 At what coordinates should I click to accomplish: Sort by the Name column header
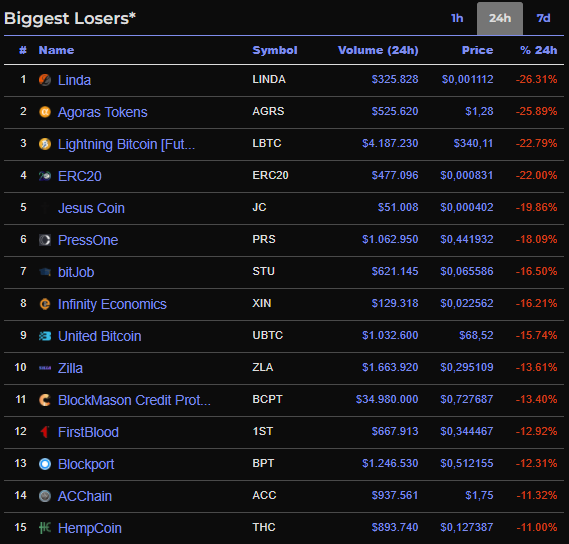click(56, 50)
